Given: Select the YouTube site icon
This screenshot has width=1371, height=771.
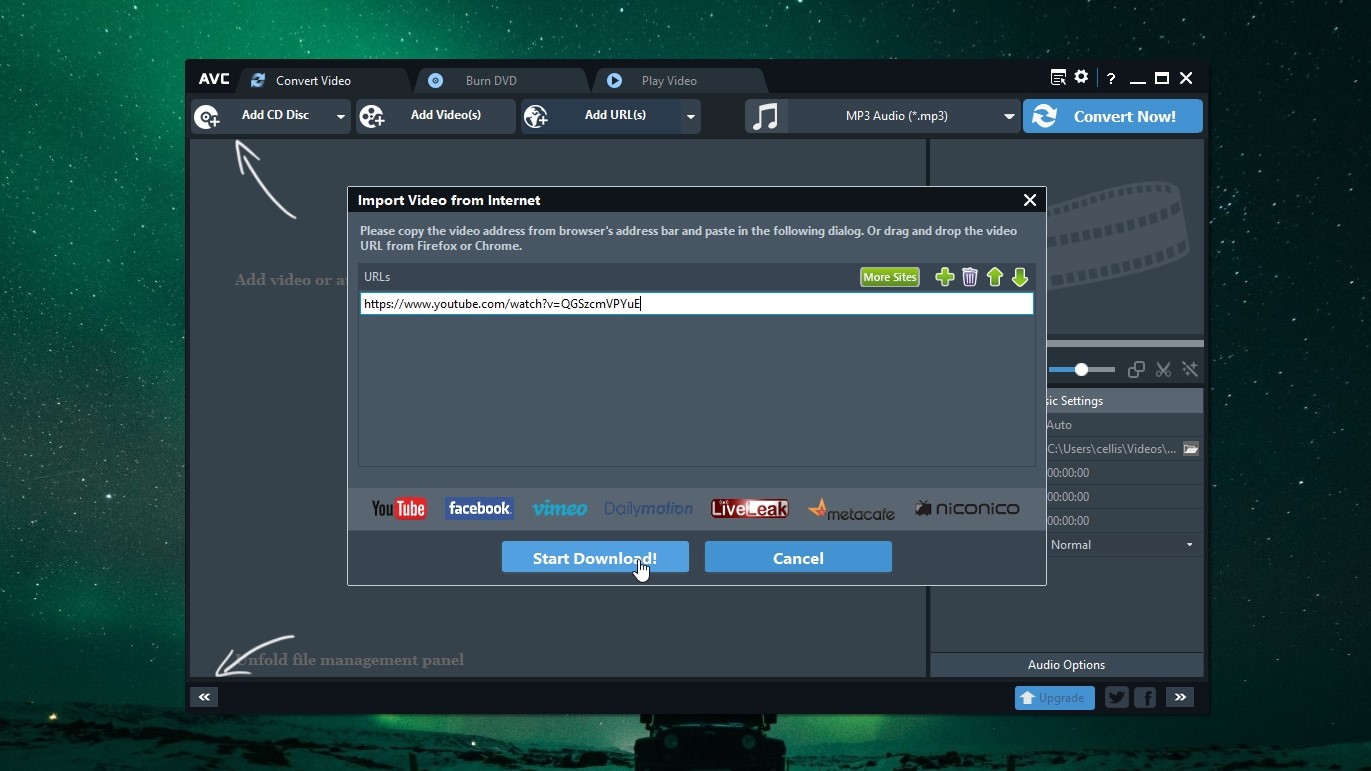Looking at the screenshot, I should pyautogui.click(x=398, y=508).
